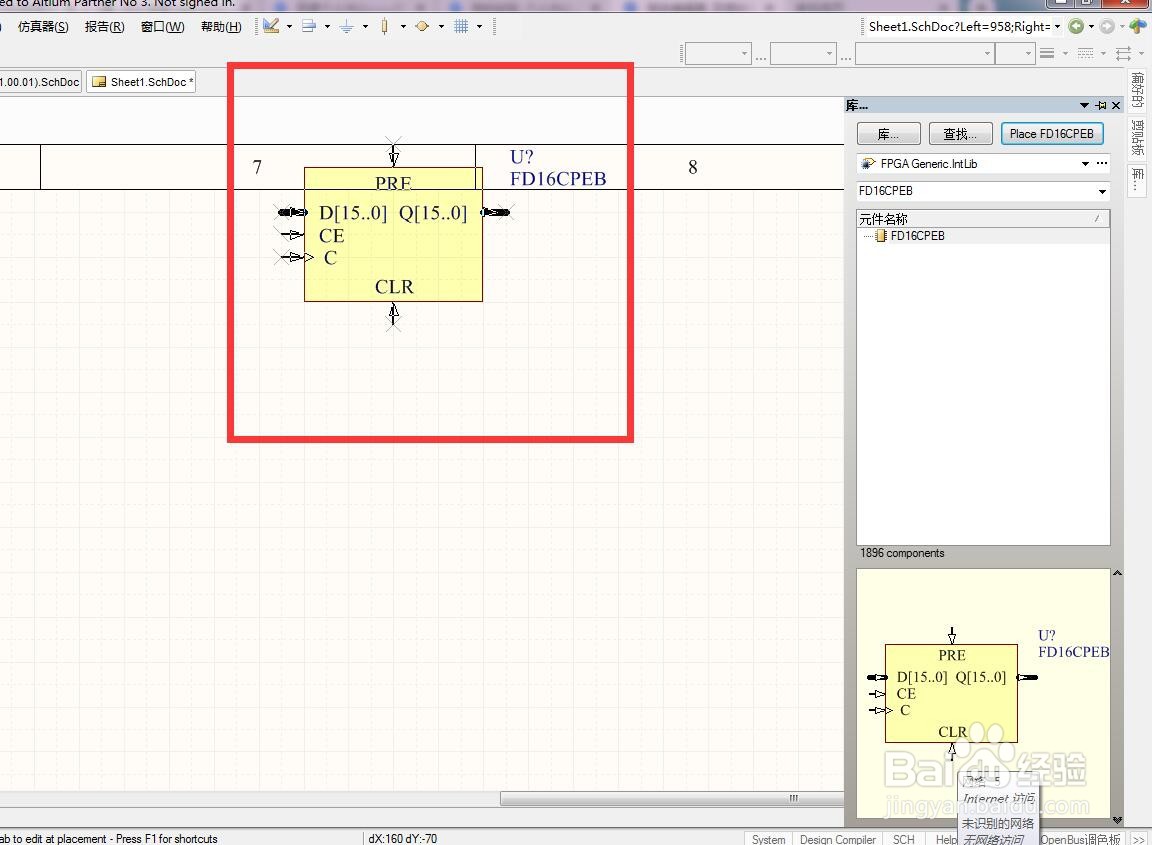Open the 仿真器(S) menu
The image size is (1152, 845).
pos(43,26)
